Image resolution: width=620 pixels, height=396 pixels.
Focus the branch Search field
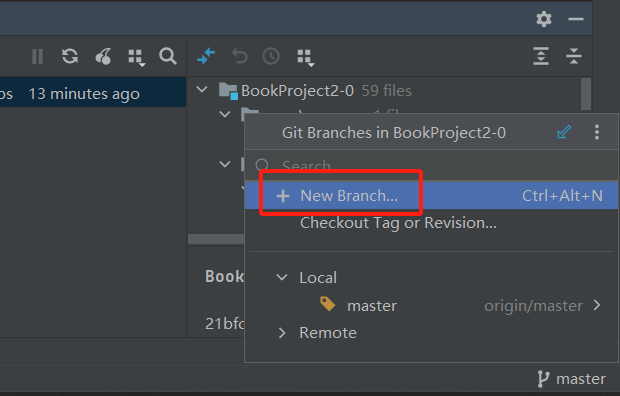tap(431, 165)
